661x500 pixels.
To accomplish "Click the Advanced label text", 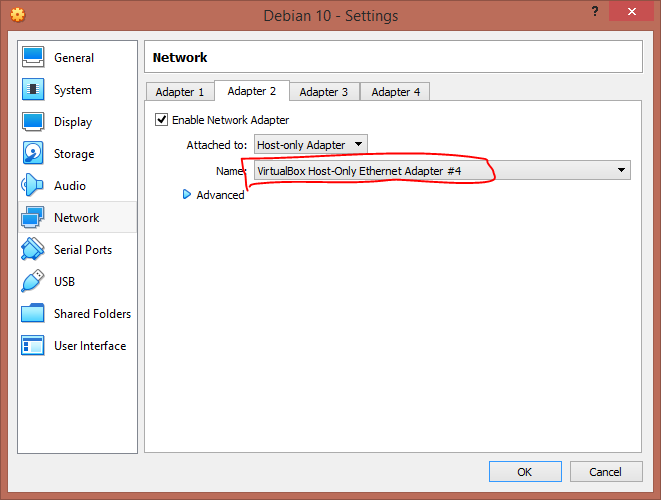I will tap(220, 195).
